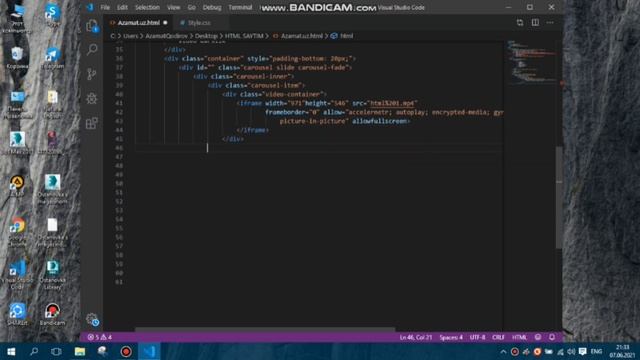Click the notifications bell in status bar
This screenshot has width=640, height=360.
[552, 337]
